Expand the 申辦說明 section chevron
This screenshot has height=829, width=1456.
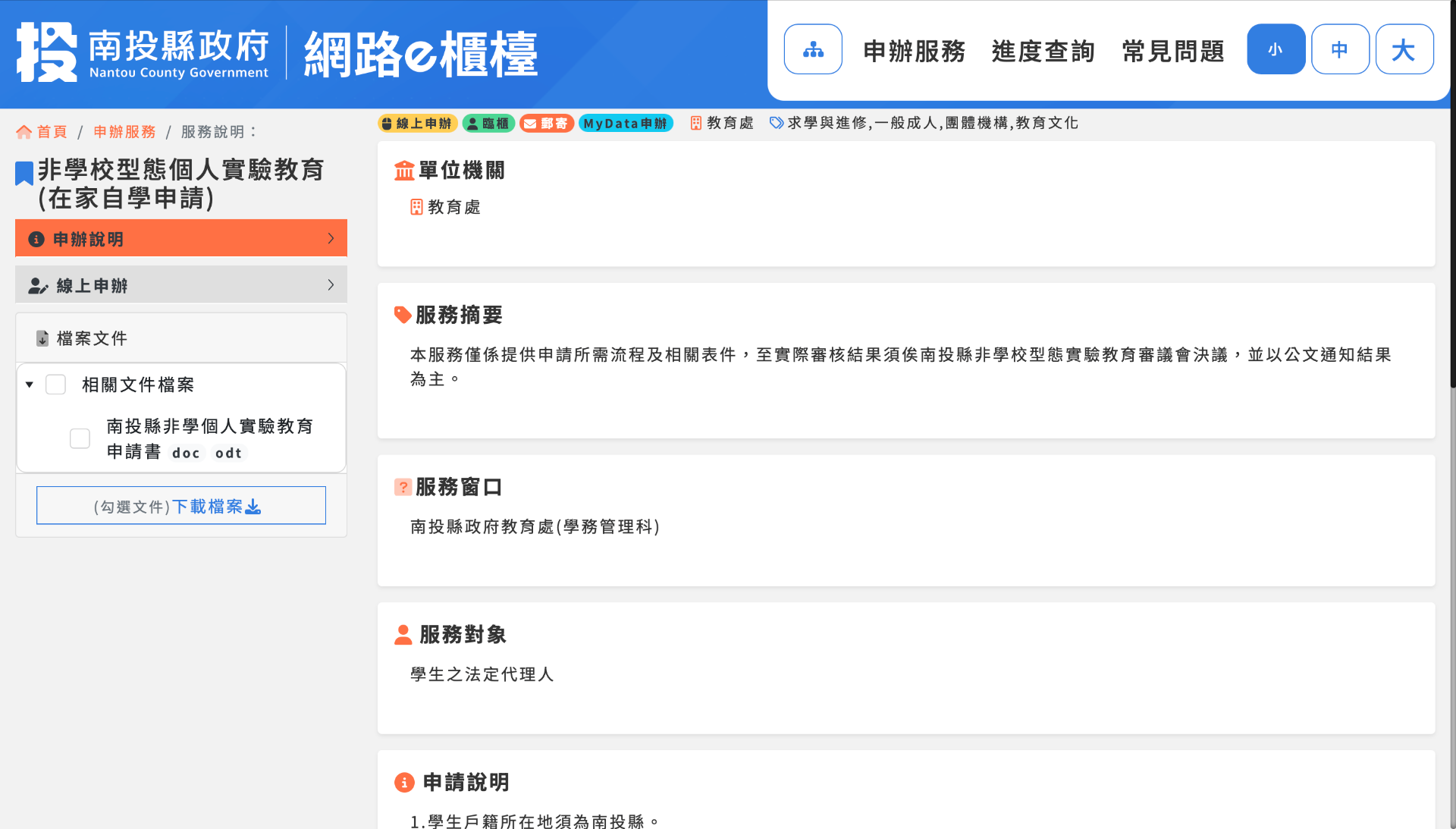(x=331, y=238)
